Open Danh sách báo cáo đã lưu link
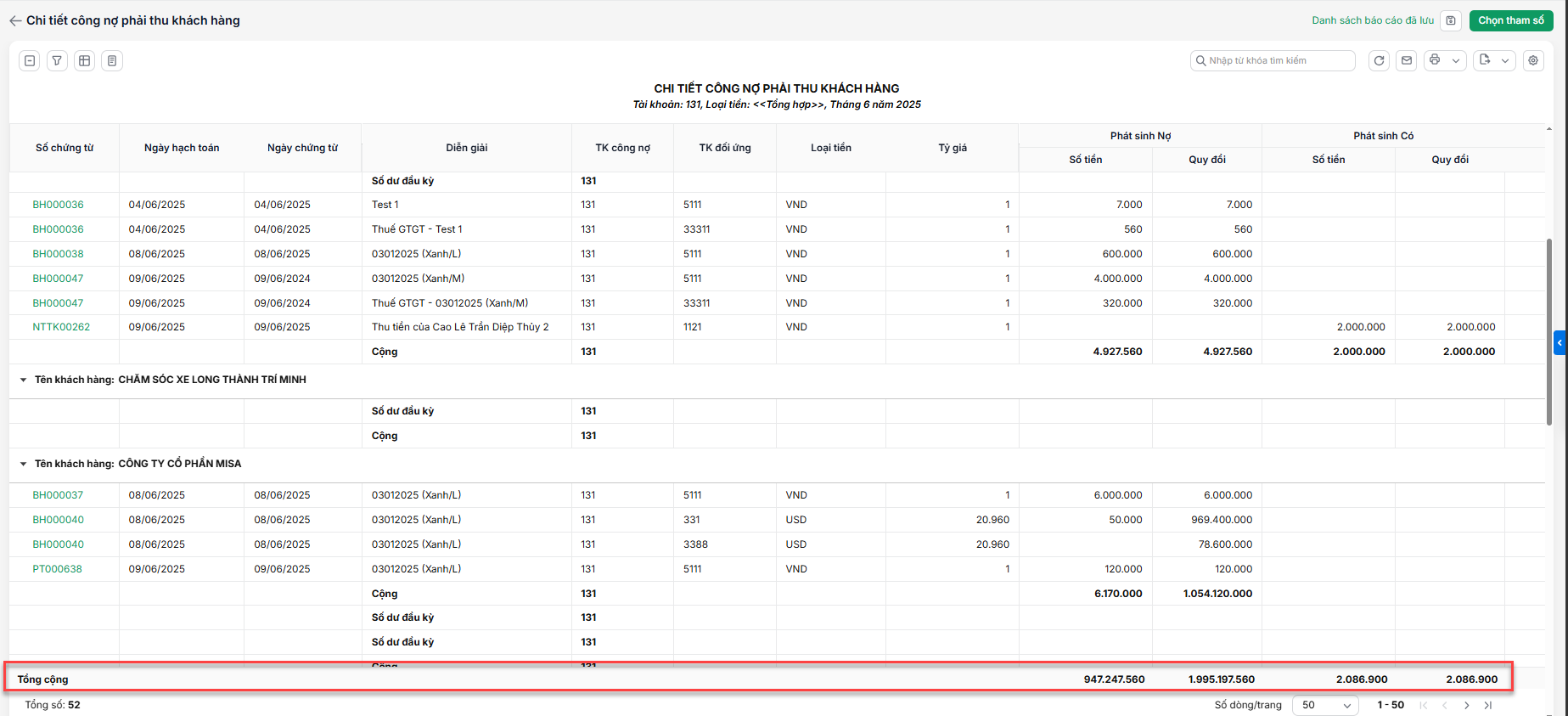Image resolution: width=1568 pixels, height=716 pixels. (x=1373, y=20)
